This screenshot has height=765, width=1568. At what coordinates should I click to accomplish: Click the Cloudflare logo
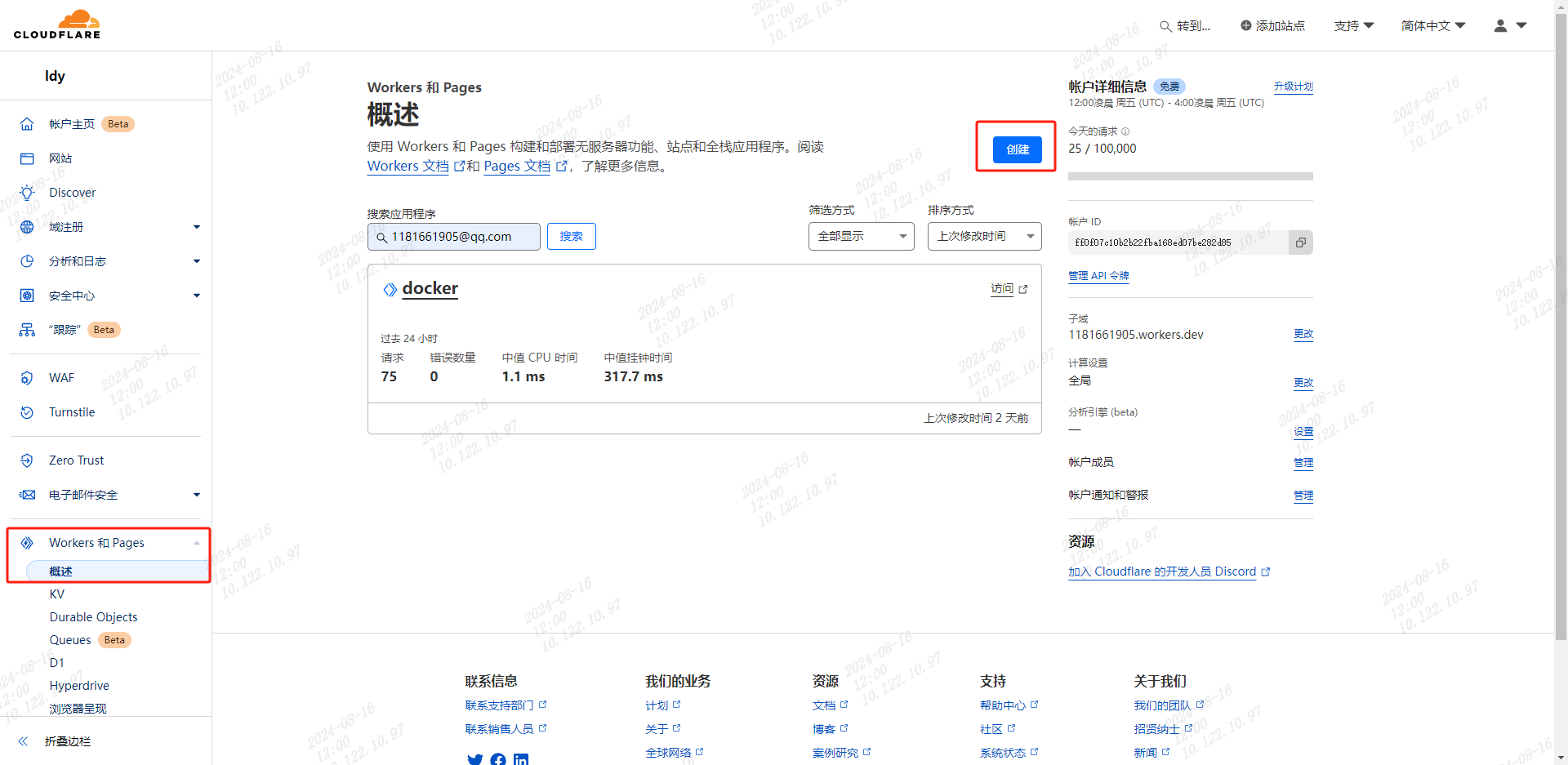57,24
